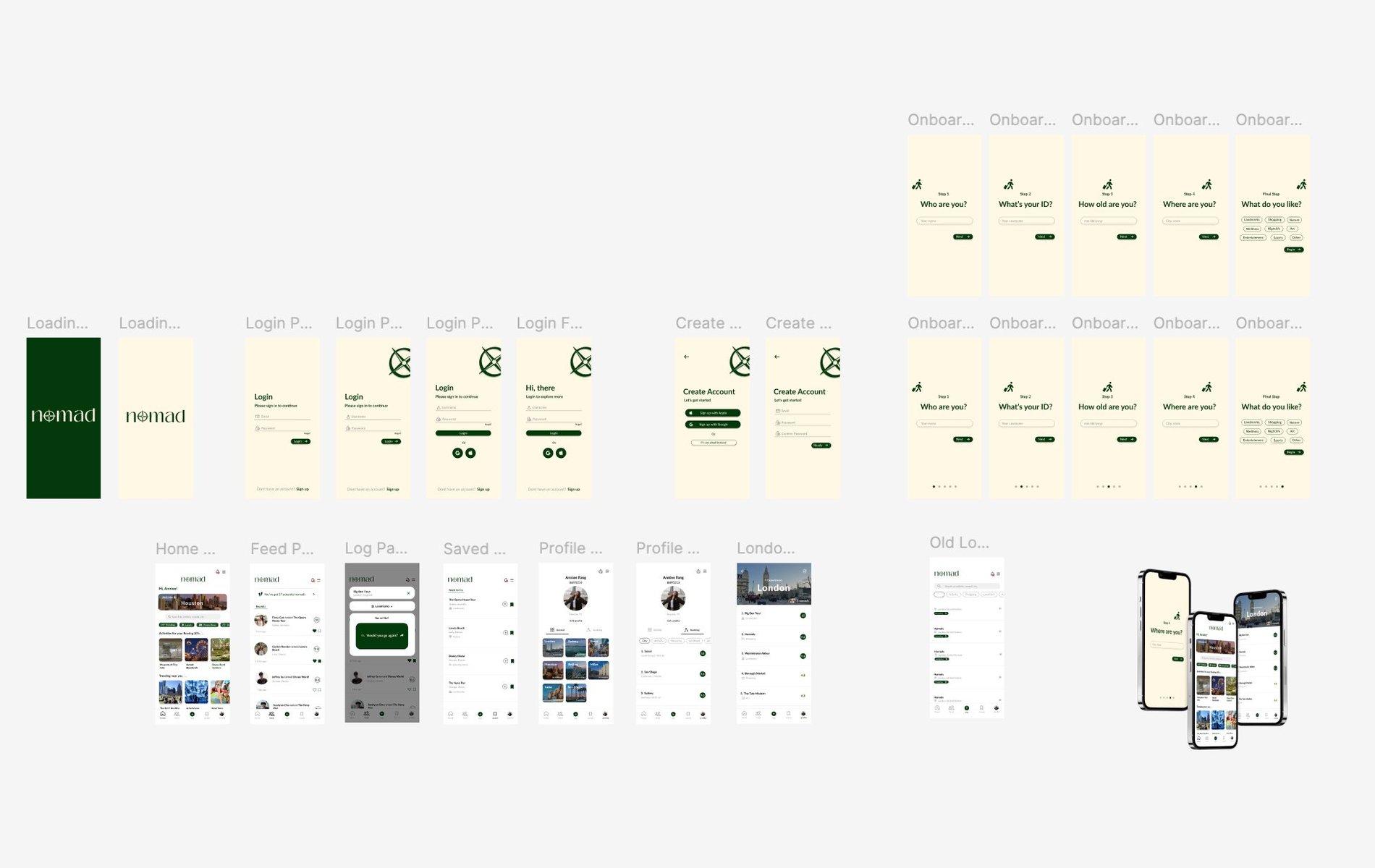Click the London header photo in the London frame
This screenshot has height=868, width=1375.
tap(774, 584)
